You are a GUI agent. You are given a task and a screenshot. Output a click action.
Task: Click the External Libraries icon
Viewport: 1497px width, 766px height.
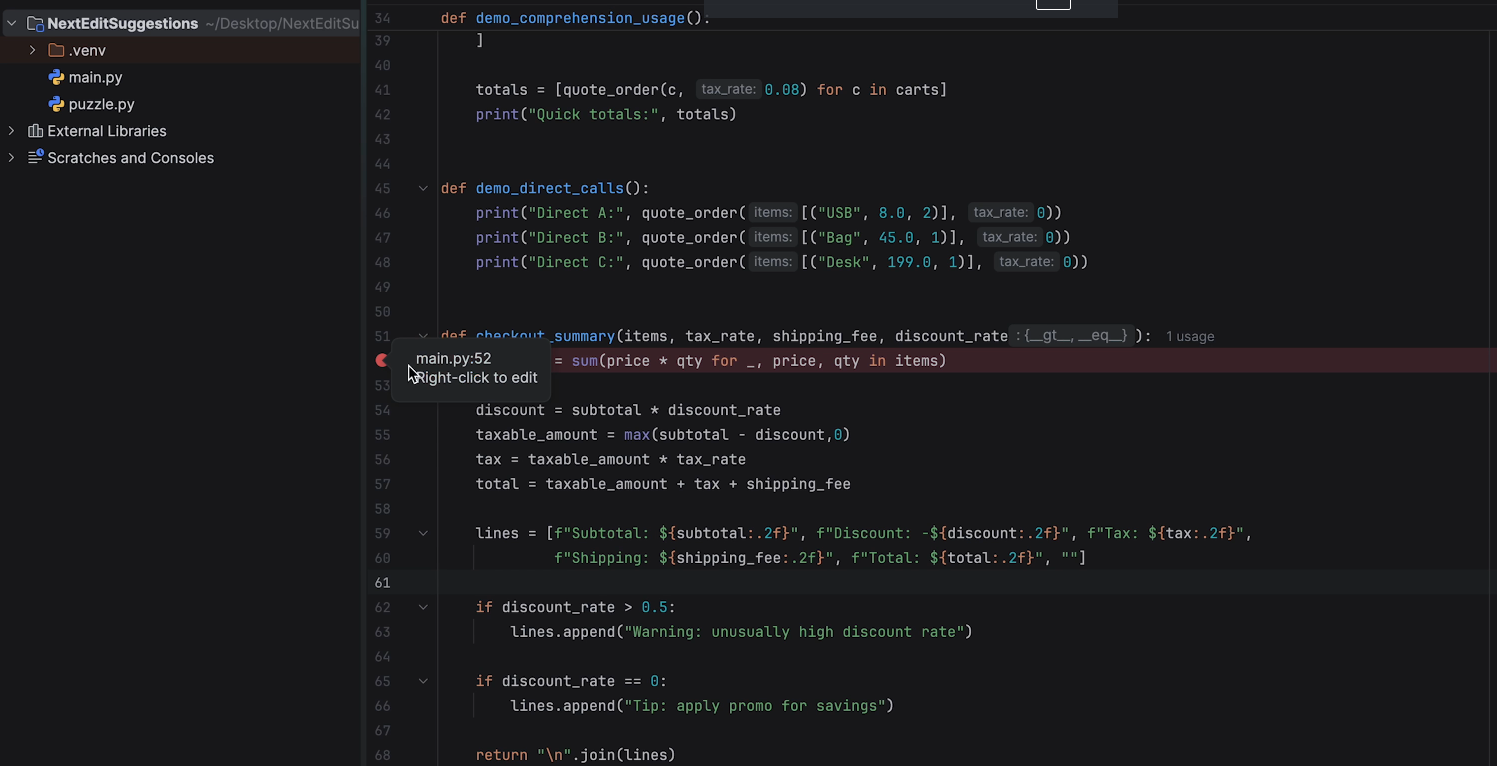[35, 131]
